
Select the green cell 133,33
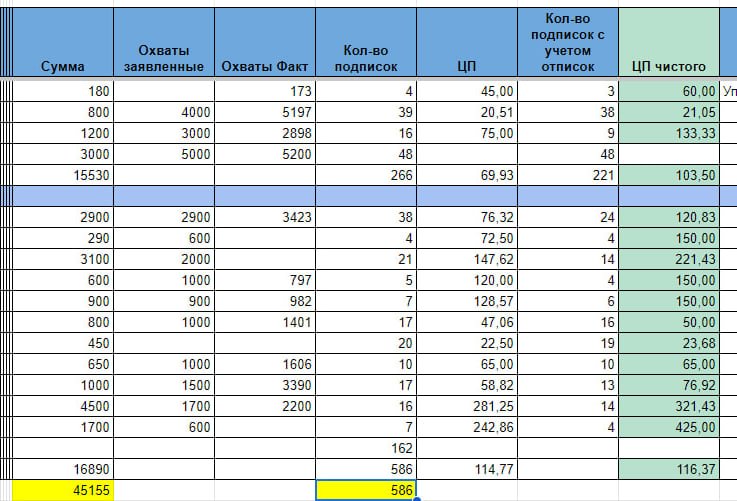coord(669,133)
